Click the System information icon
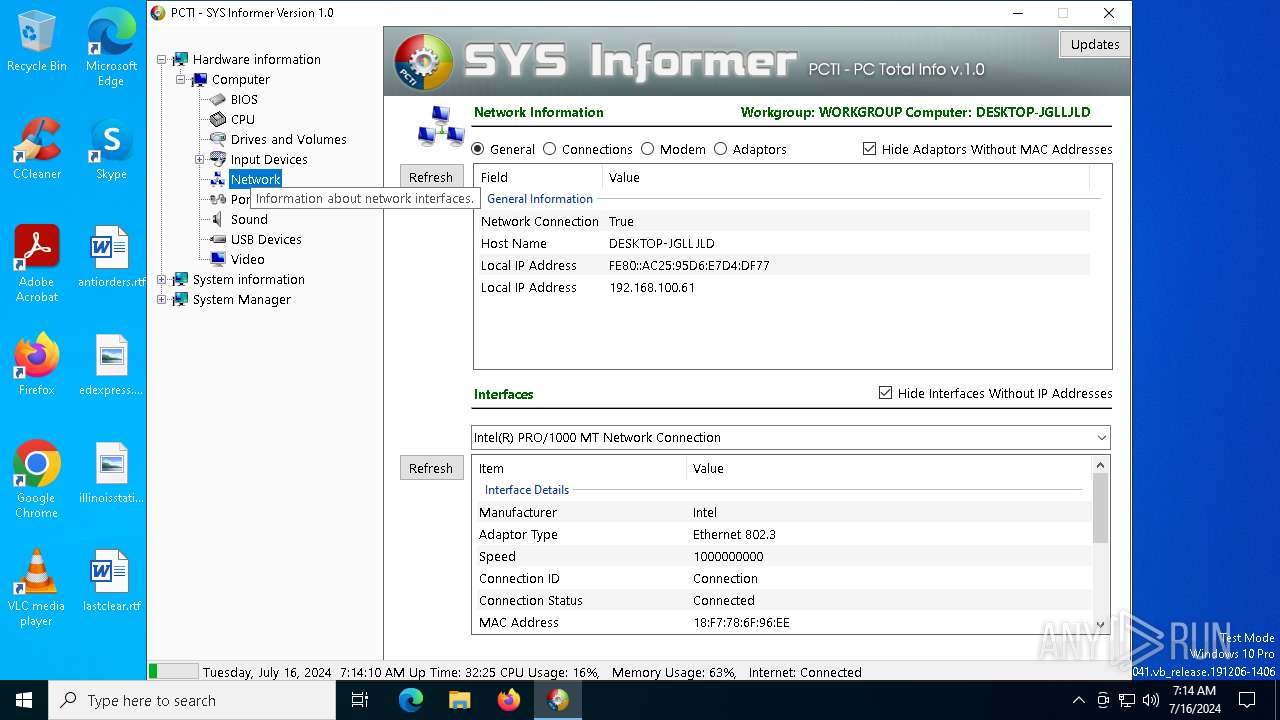 pyautogui.click(x=180, y=279)
